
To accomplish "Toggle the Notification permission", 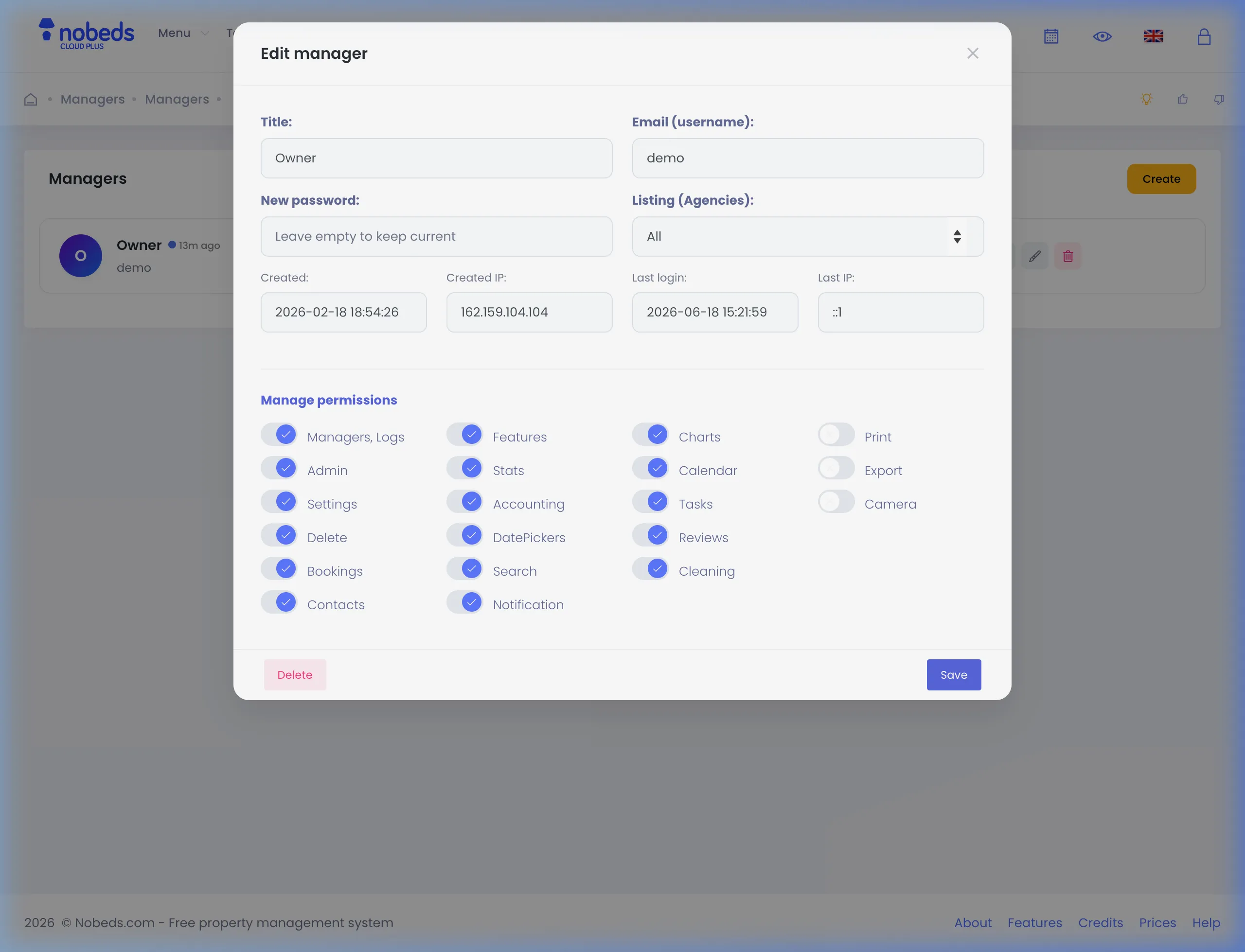I will coord(464,602).
